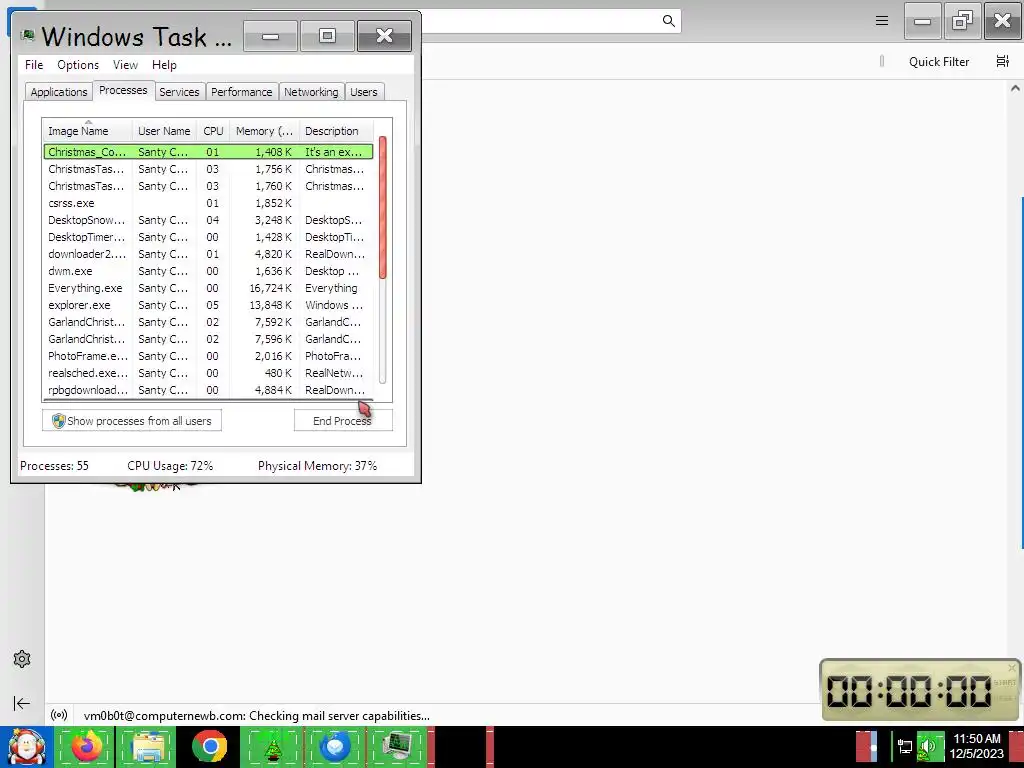This screenshot has width=1024, height=768.
Task: Sort by Memory column header
Action: pyautogui.click(x=264, y=131)
